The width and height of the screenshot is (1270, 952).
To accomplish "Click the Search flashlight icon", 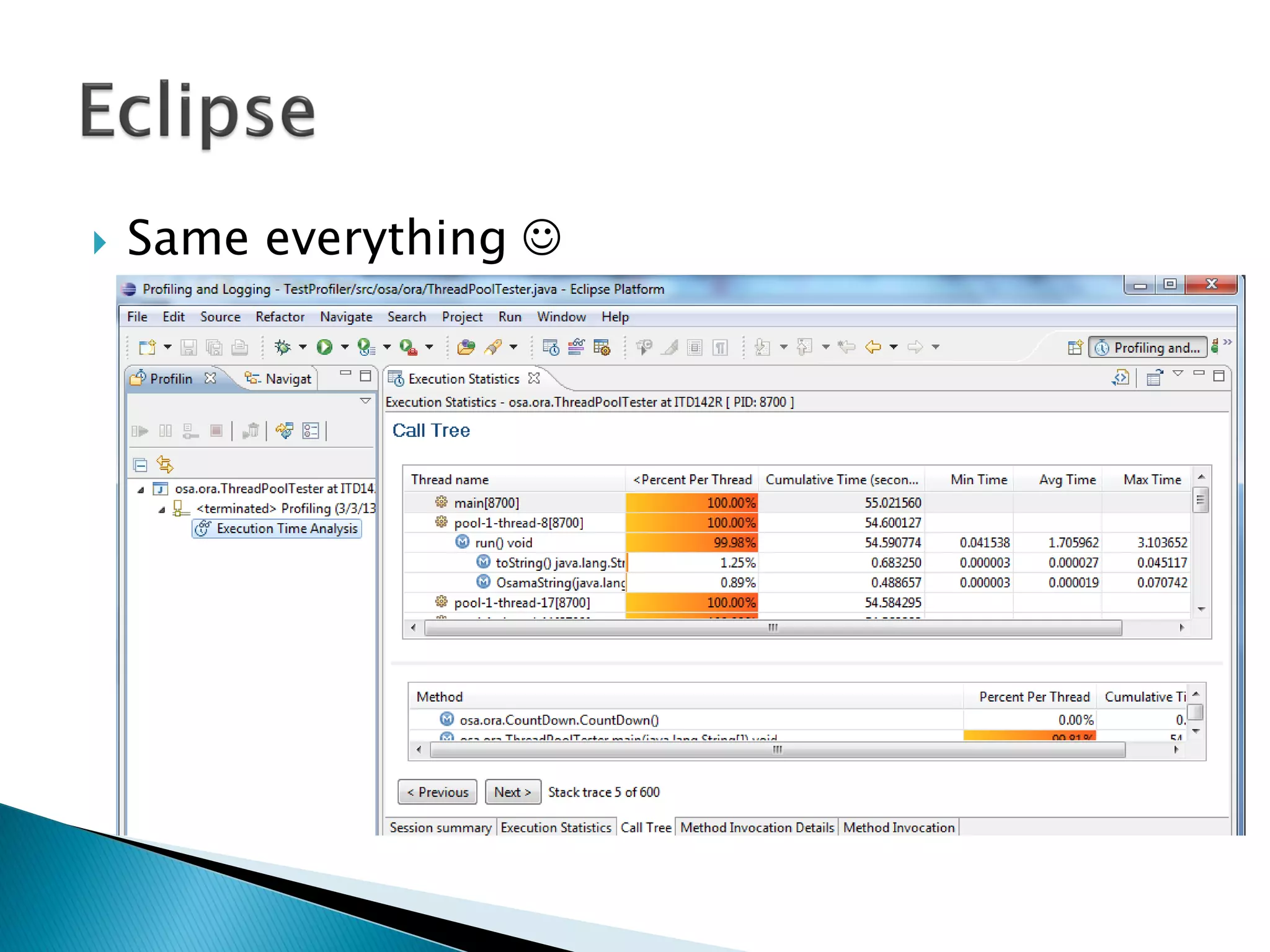I will tap(494, 347).
